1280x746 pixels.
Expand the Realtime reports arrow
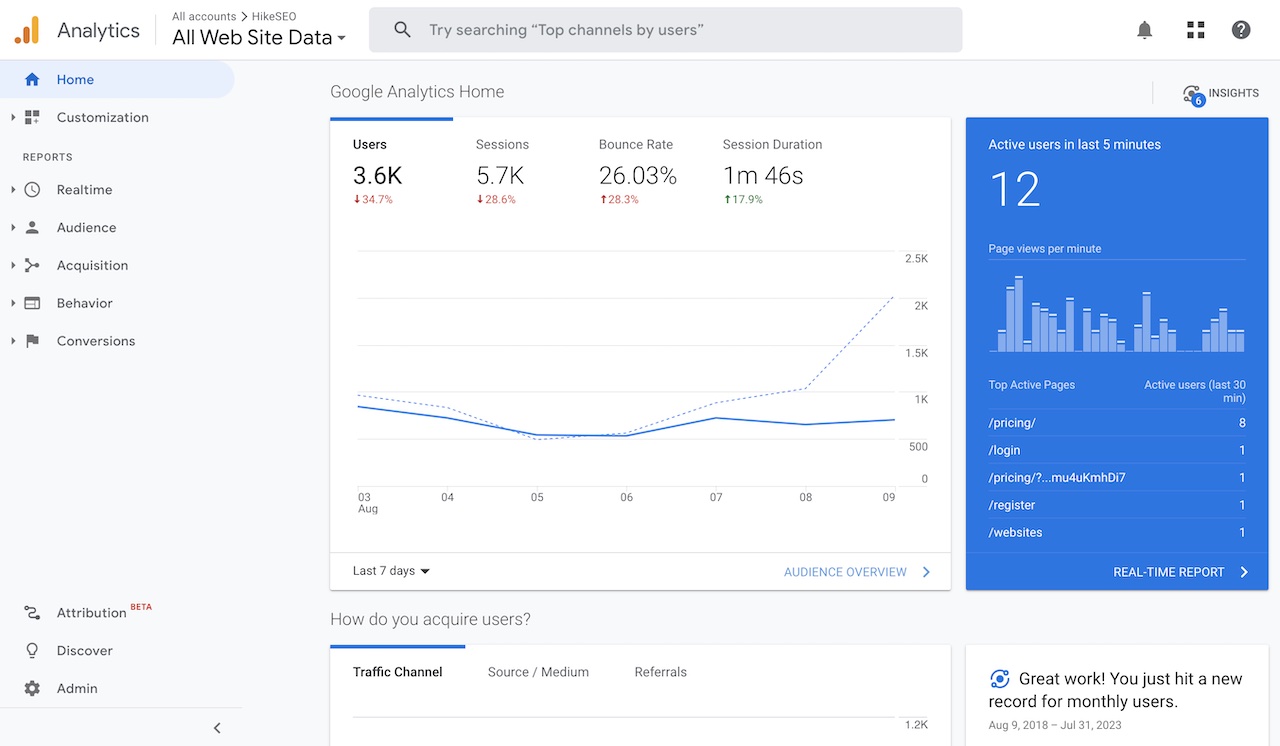pyautogui.click(x=13, y=190)
